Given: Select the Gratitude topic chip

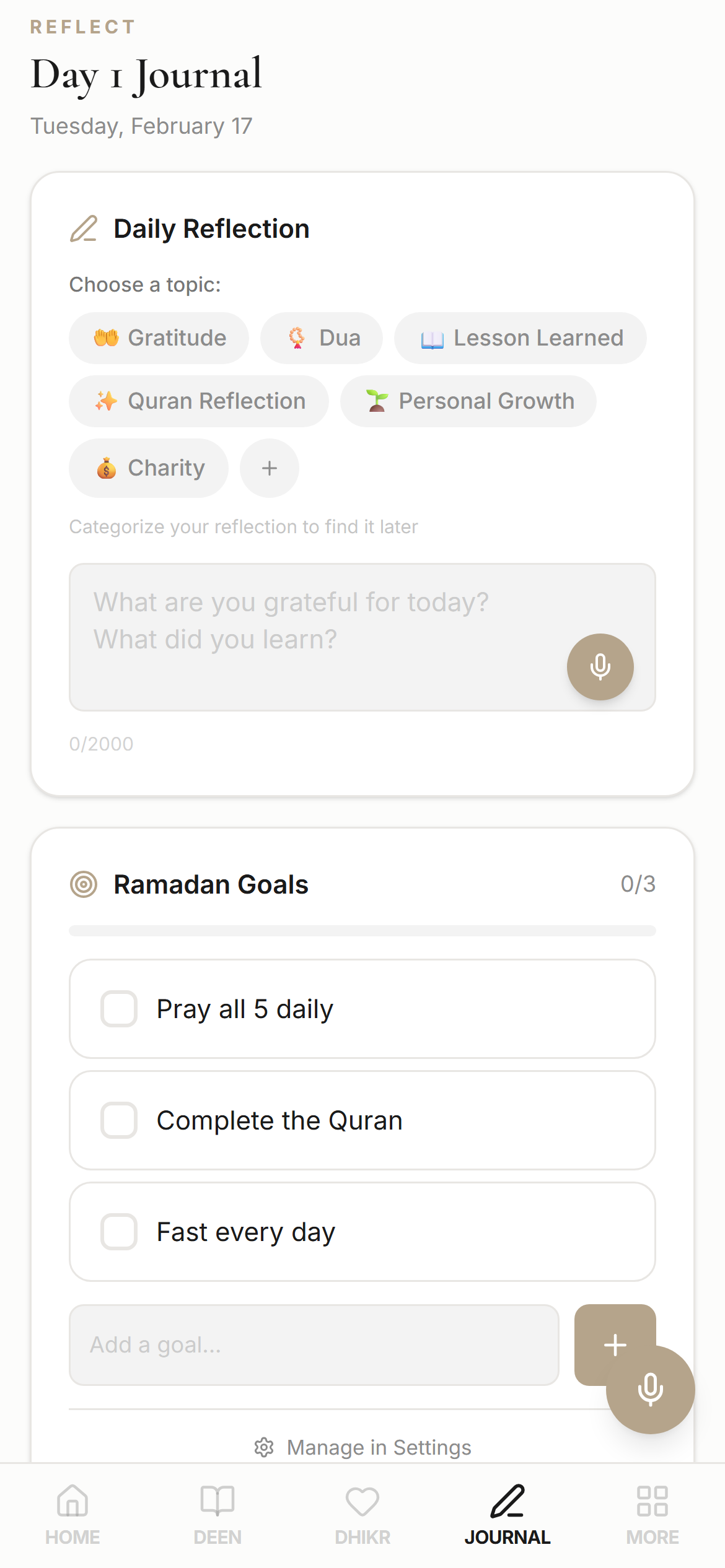Looking at the screenshot, I should (x=159, y=338).
